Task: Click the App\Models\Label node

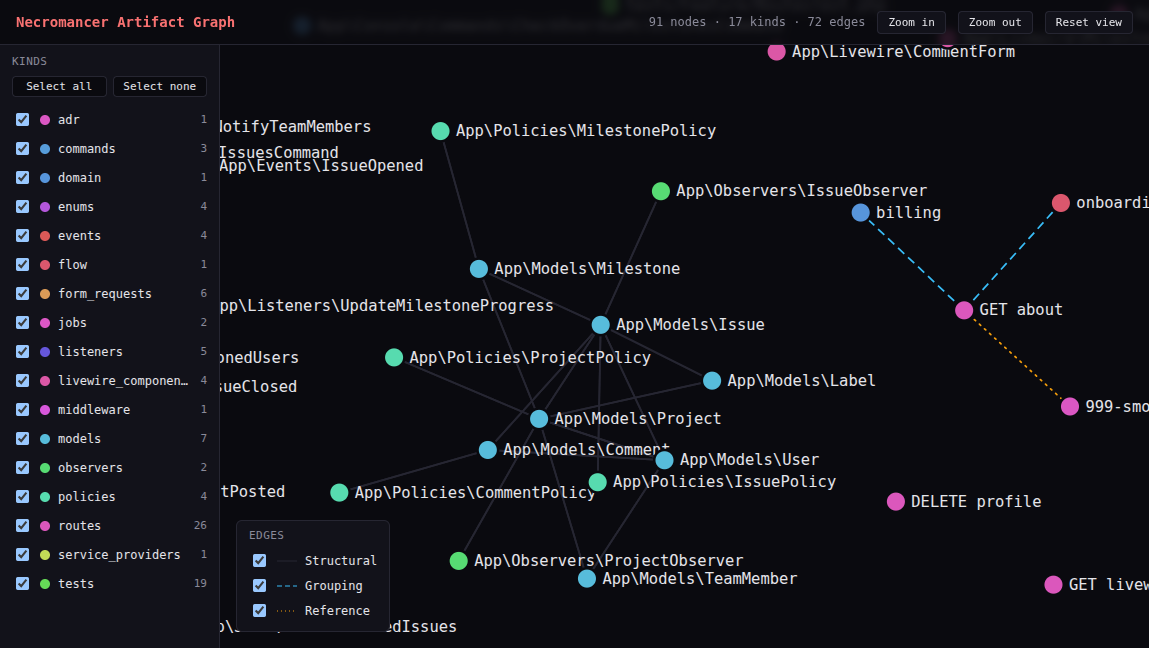Action: coord(712,380)
